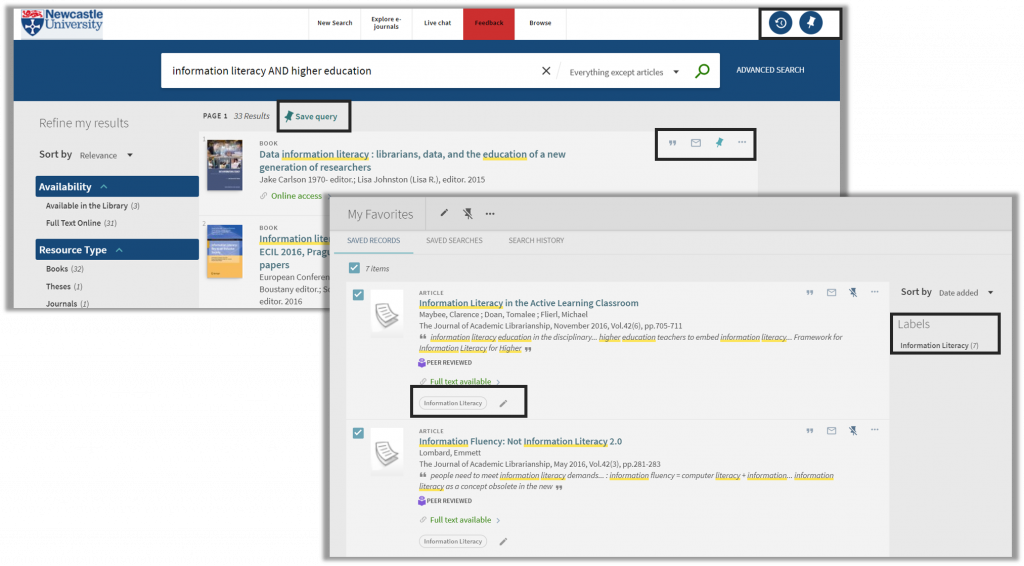Uncheck Information Literacy in Active Learning Classroom article
Screen dimensions: 1024x566
tap(359, 295)
